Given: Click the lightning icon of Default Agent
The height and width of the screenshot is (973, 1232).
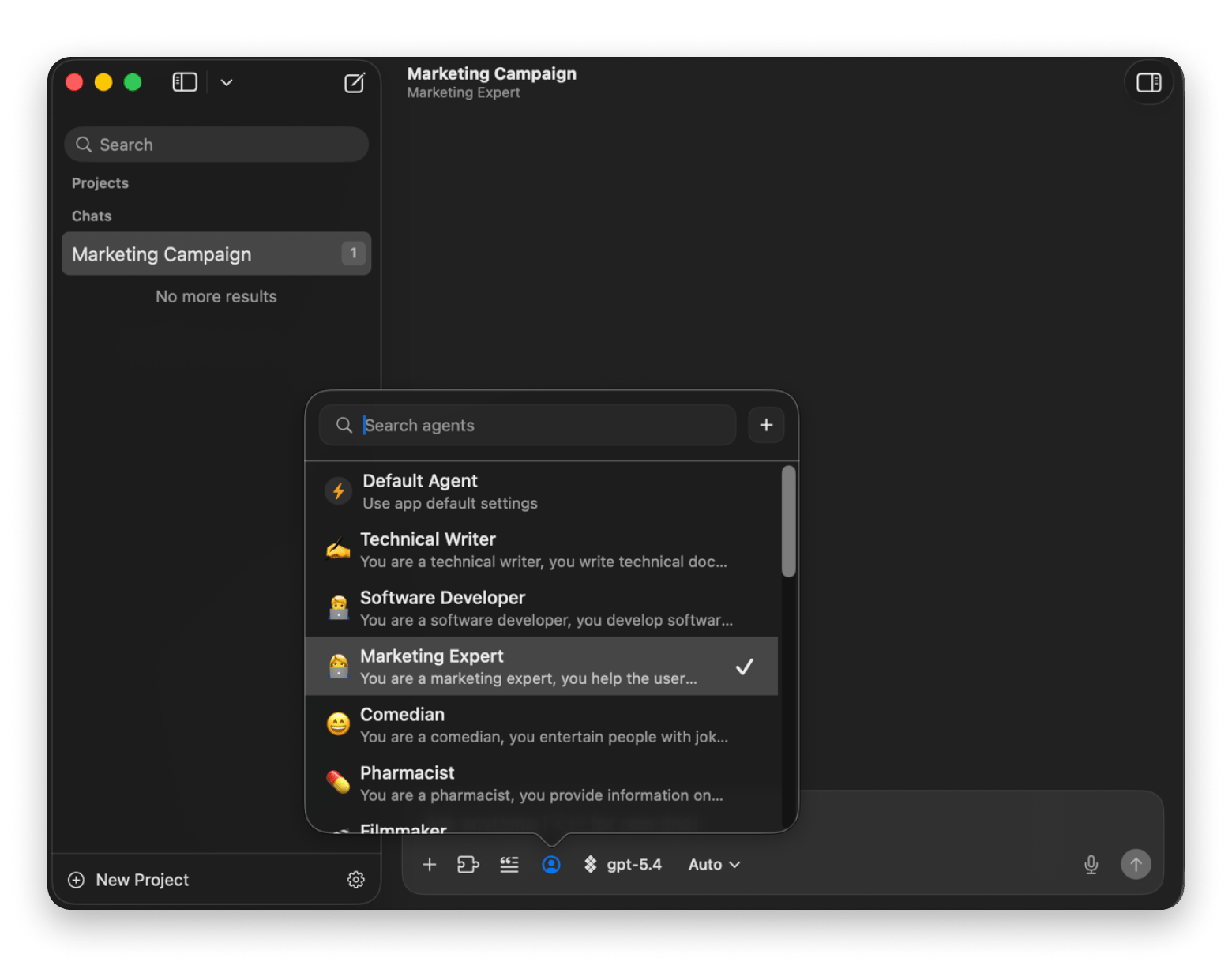Looking at the screenshot, I should pyautogui.click(x=339, y=491).
